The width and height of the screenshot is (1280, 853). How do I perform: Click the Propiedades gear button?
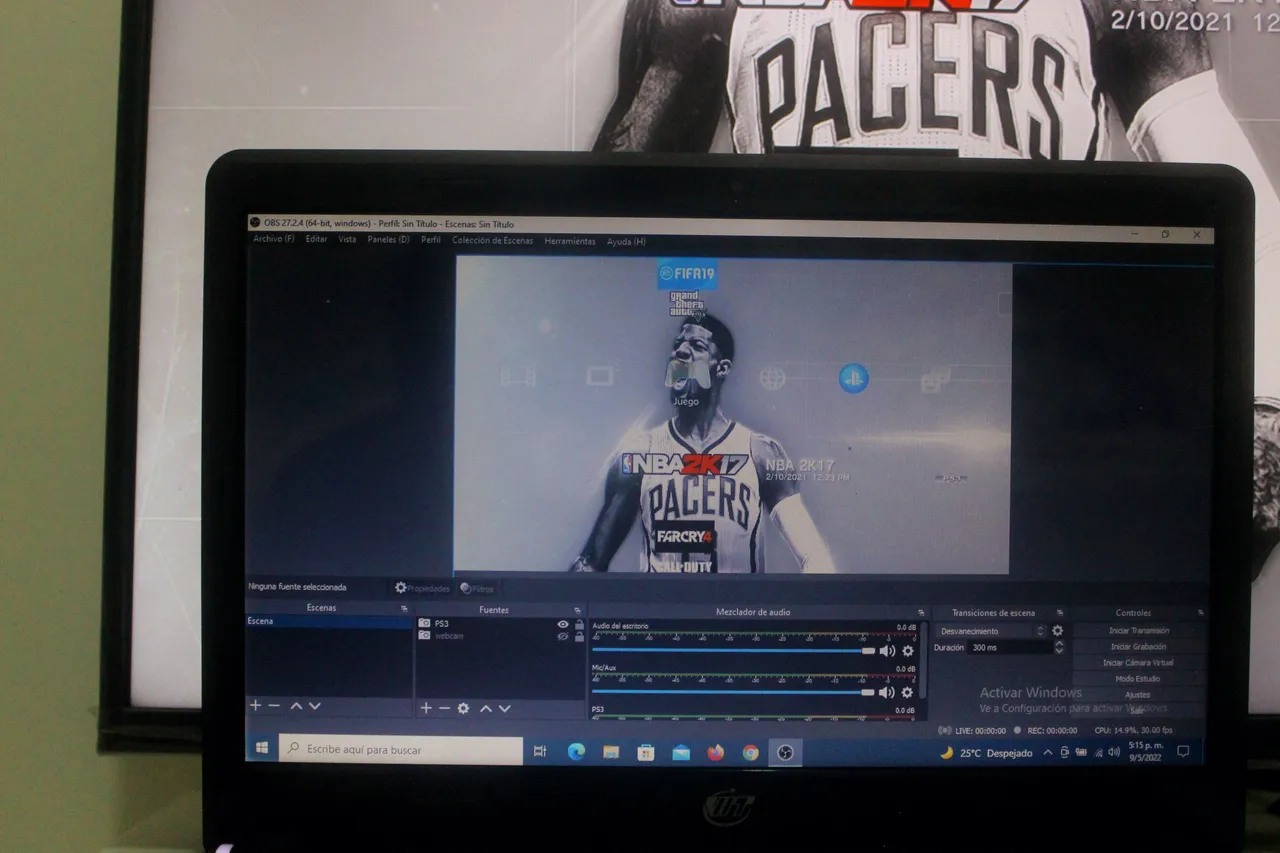(x=422, y=588)
